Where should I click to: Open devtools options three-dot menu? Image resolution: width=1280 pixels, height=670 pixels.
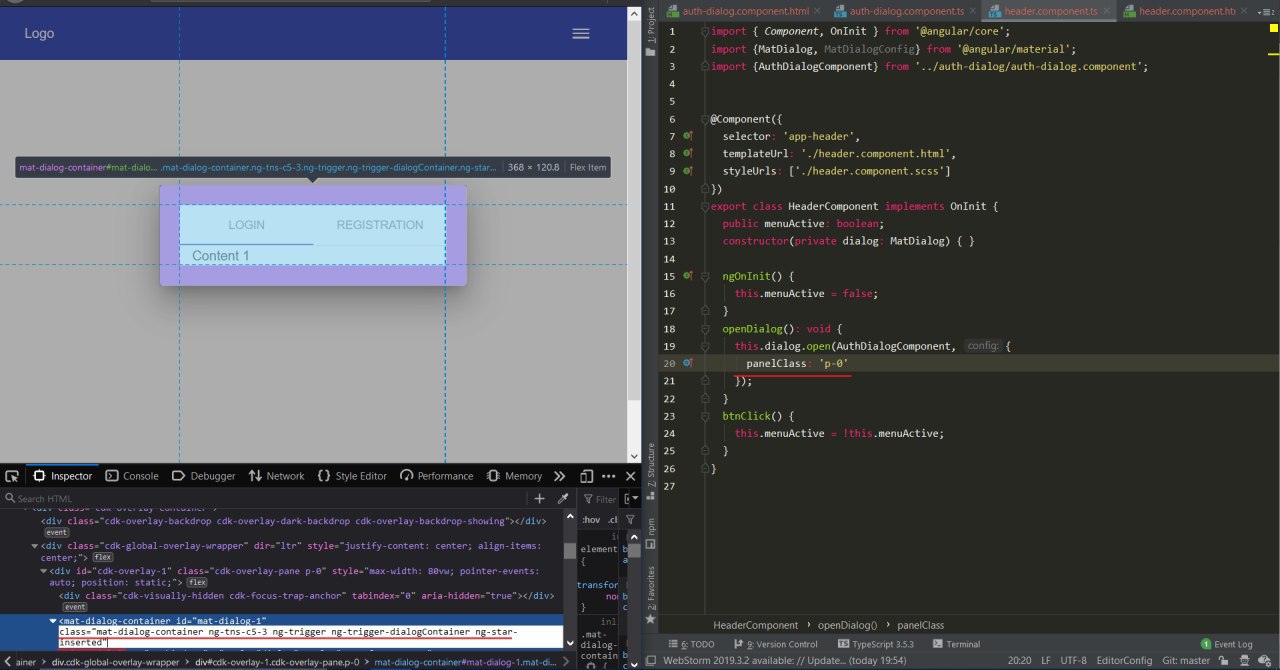pyautogui.click(x=609, y=476)
